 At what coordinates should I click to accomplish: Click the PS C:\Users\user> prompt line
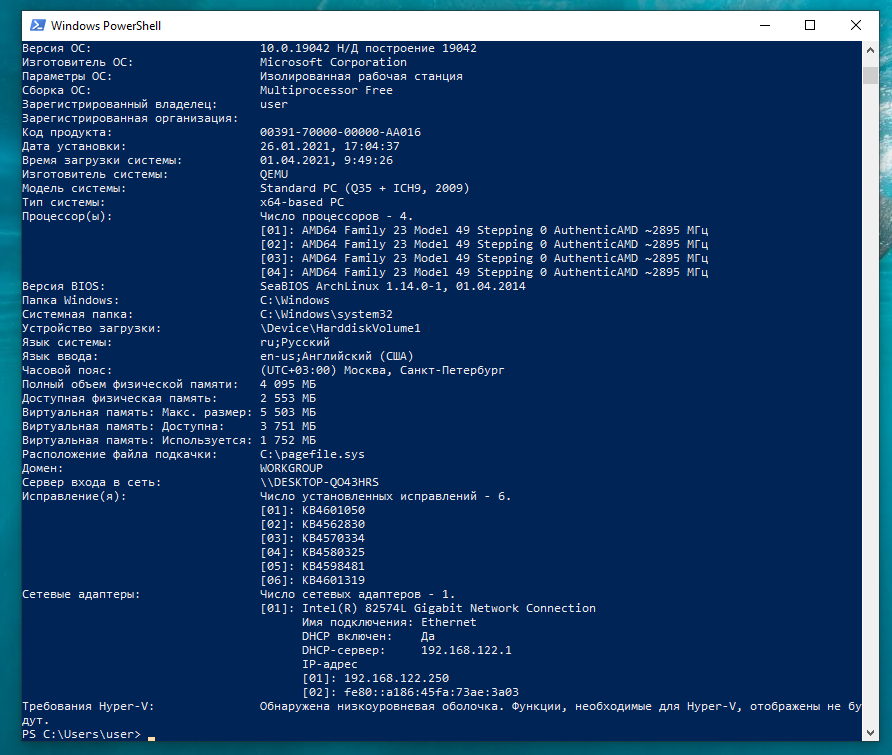81,734
